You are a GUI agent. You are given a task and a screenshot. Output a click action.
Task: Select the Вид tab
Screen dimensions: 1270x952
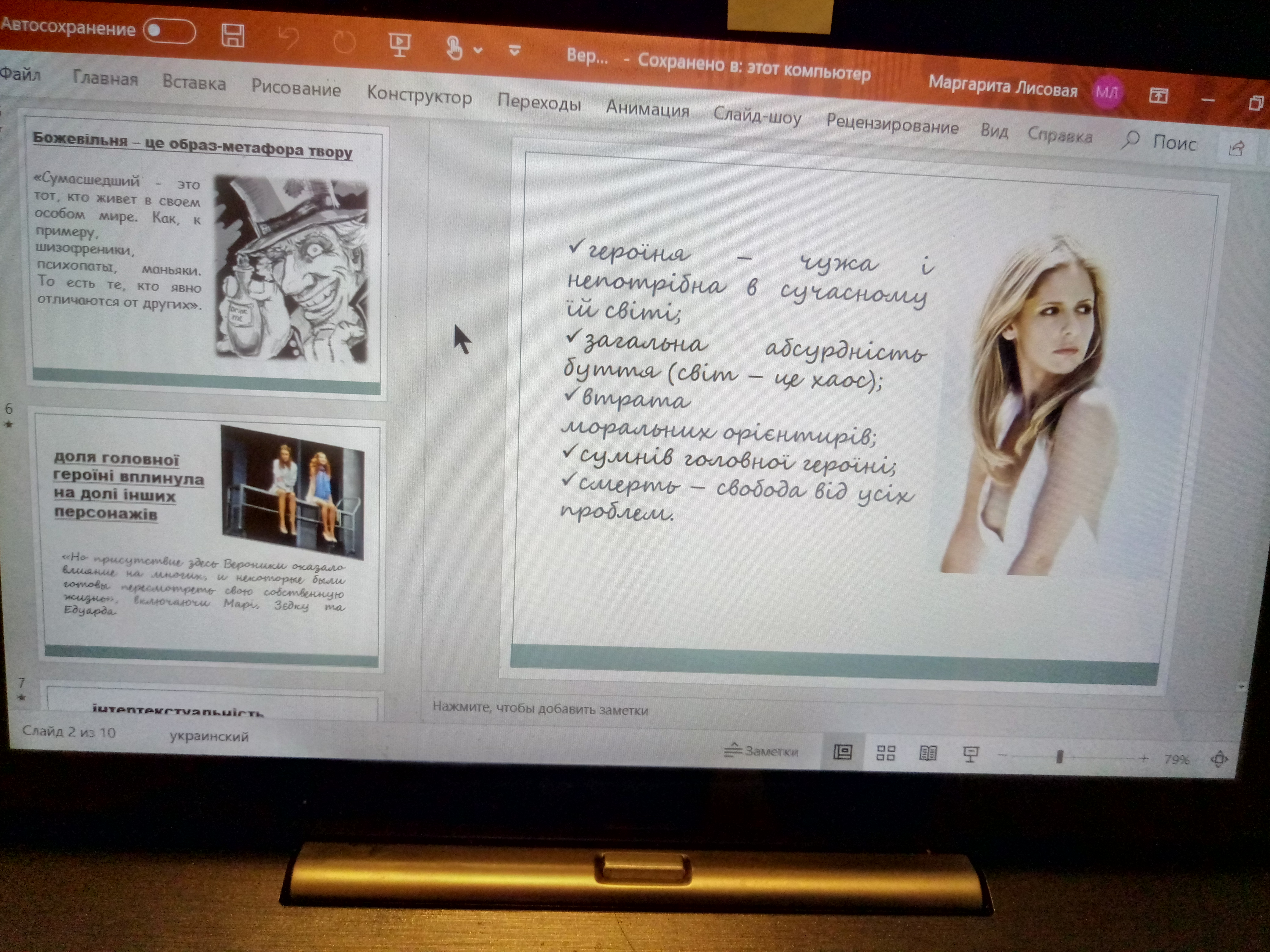pyautogui.click(x=994, y=131)
